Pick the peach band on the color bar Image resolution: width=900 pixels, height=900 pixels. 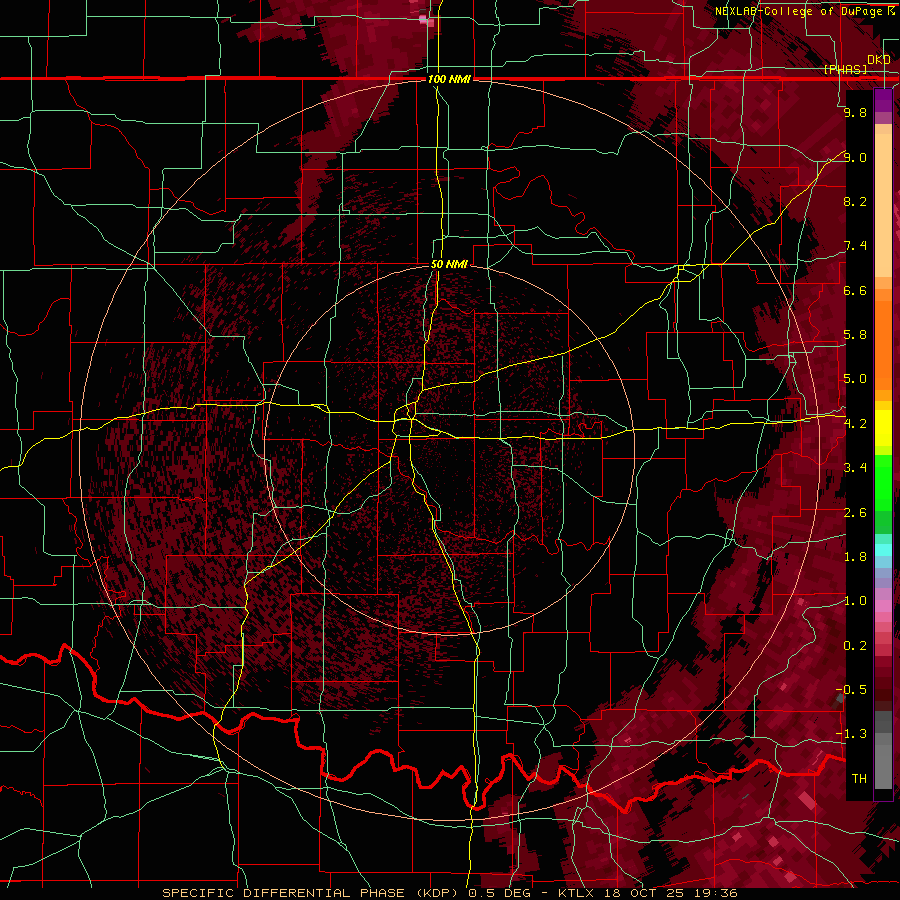[883, 207]
